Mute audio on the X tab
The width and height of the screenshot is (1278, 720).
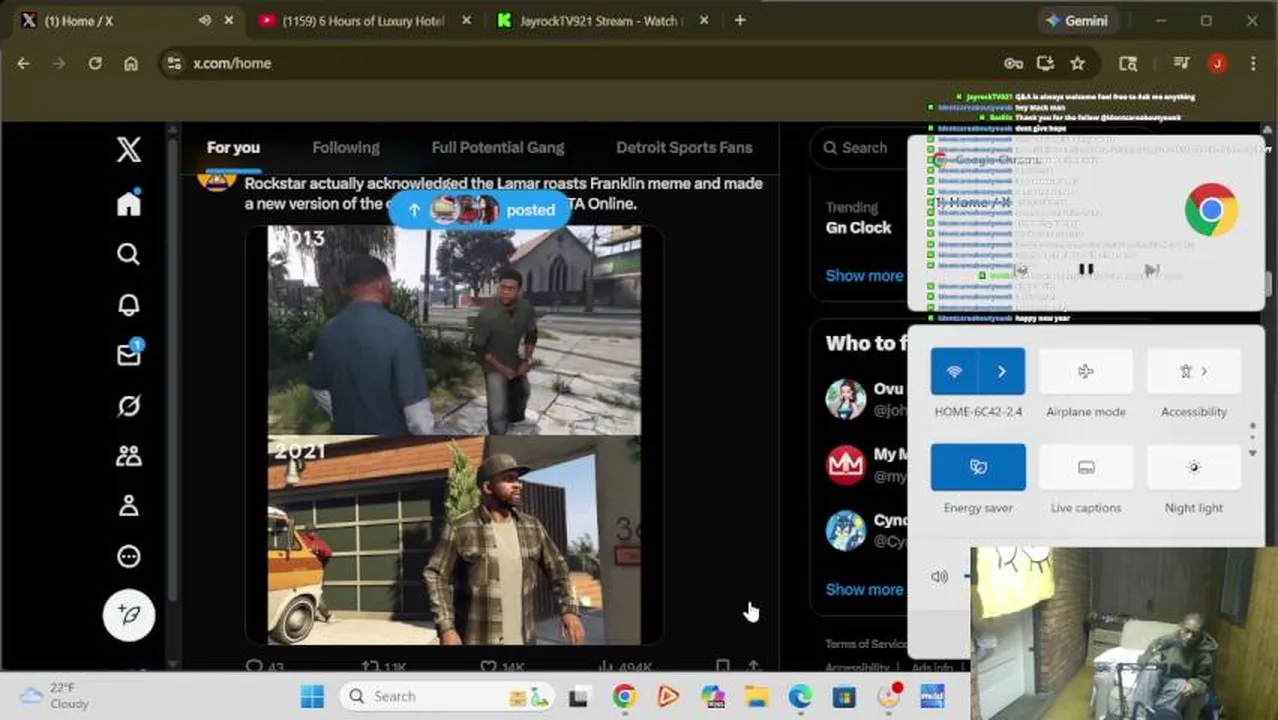205,20
